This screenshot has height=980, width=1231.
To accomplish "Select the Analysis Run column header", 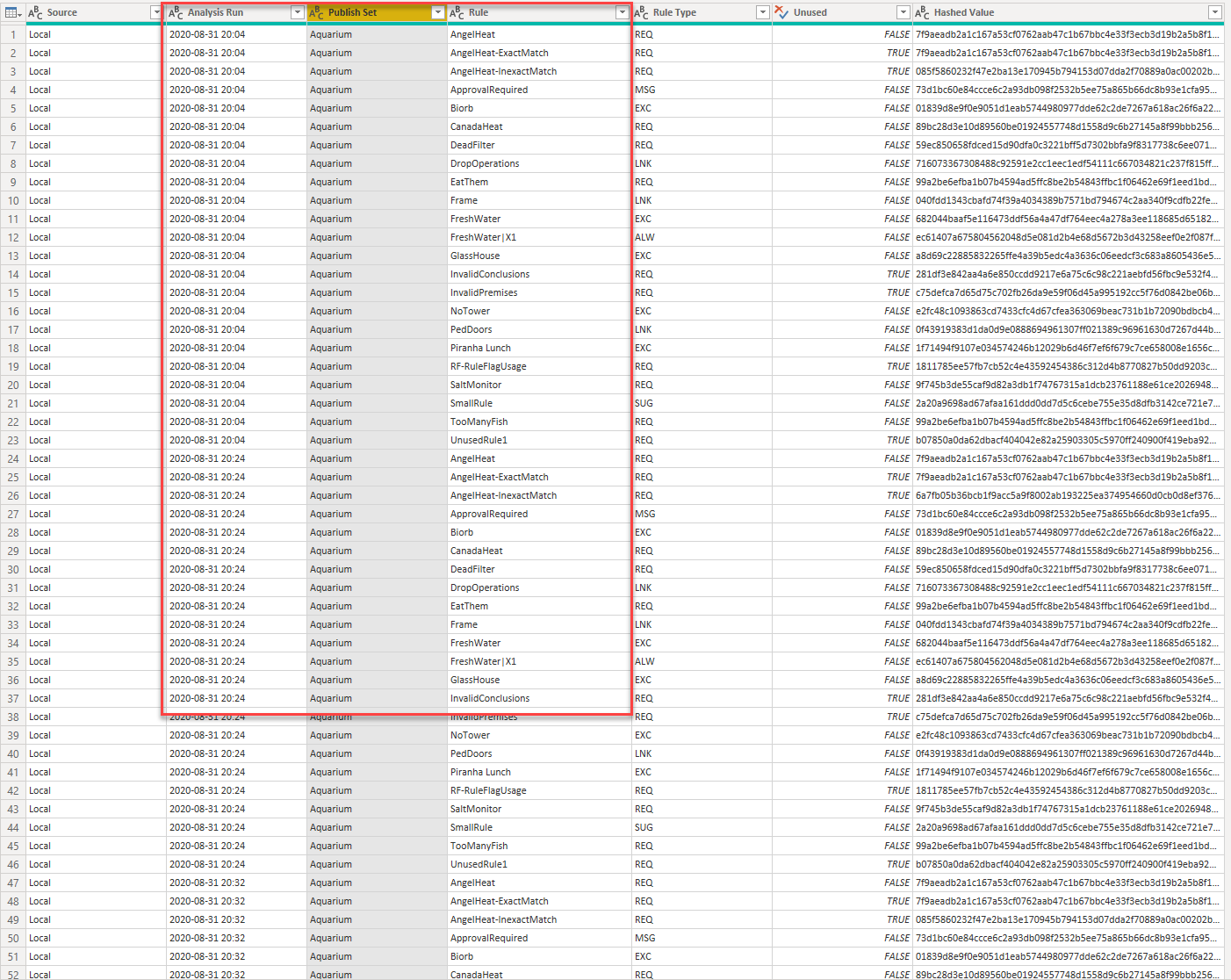I will click(x=236, y=12).
